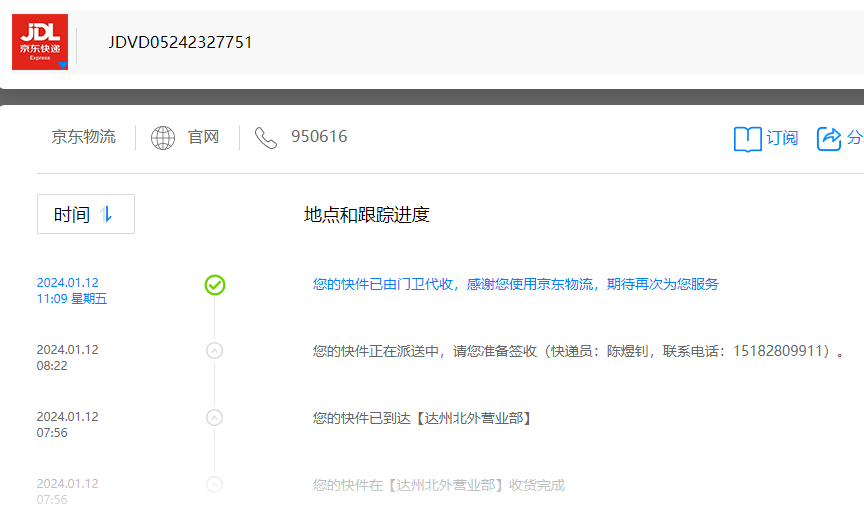Click the 订阅 subscribe link
The image size is (864, 532).
[782, 138]
